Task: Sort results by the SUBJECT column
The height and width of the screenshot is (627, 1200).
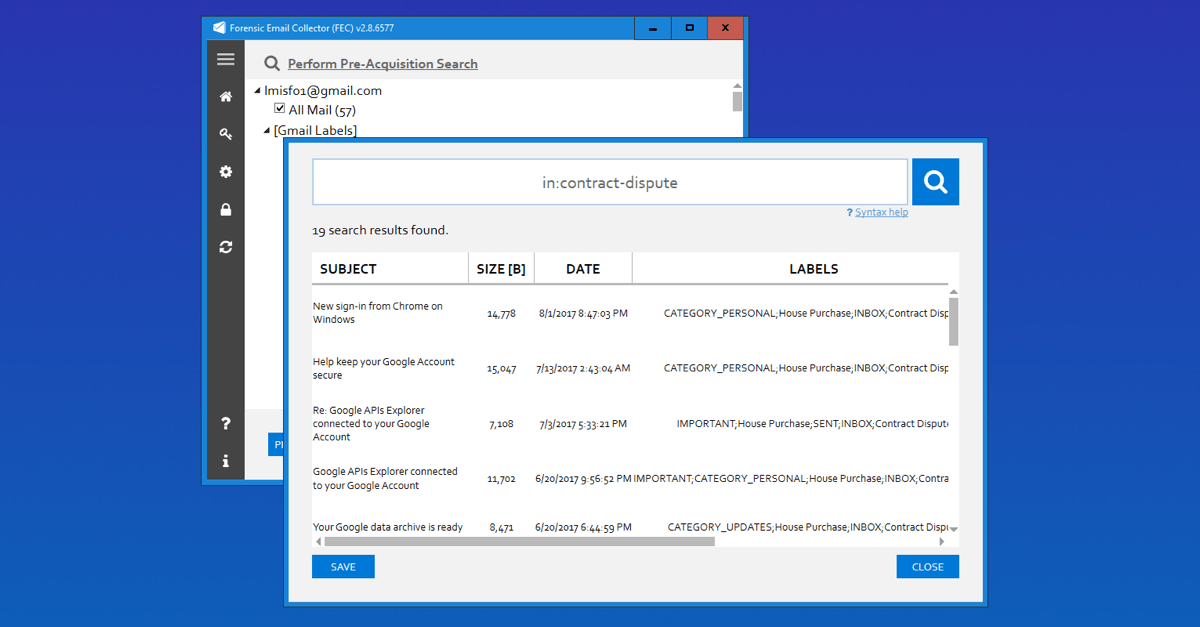Action: point(349,268)
